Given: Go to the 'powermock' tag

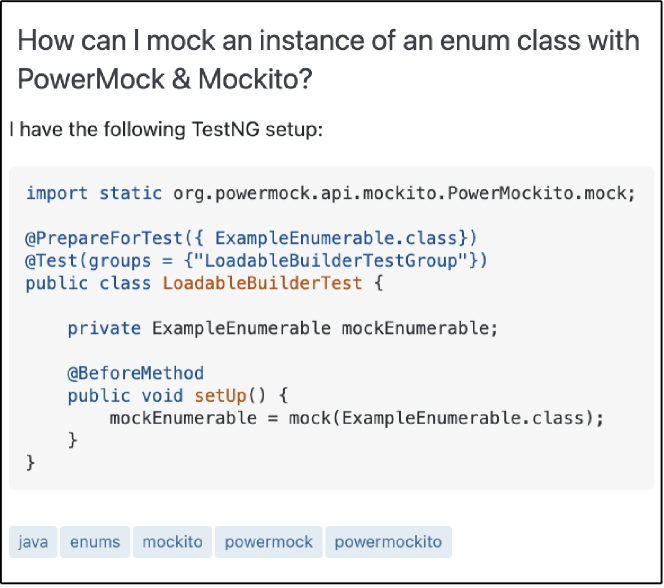Looking at the screenshot, I should tap(268, 542).
